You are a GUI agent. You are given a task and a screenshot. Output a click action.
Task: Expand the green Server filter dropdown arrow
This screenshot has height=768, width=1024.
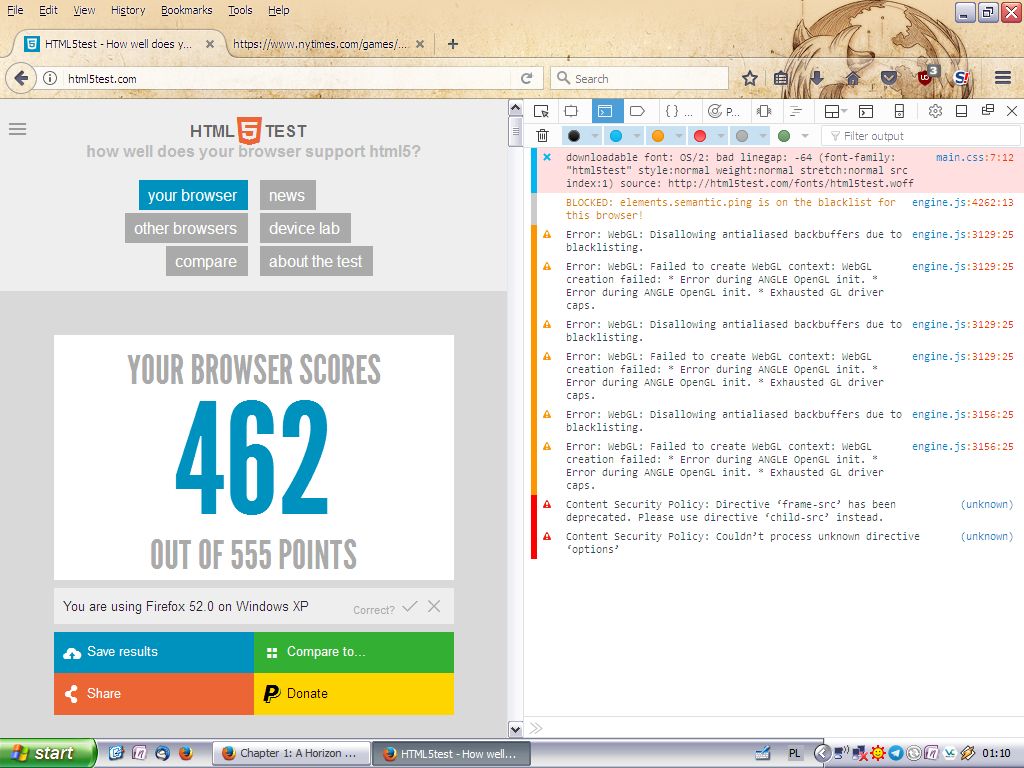pyautogui.click(x=805, y=136)
